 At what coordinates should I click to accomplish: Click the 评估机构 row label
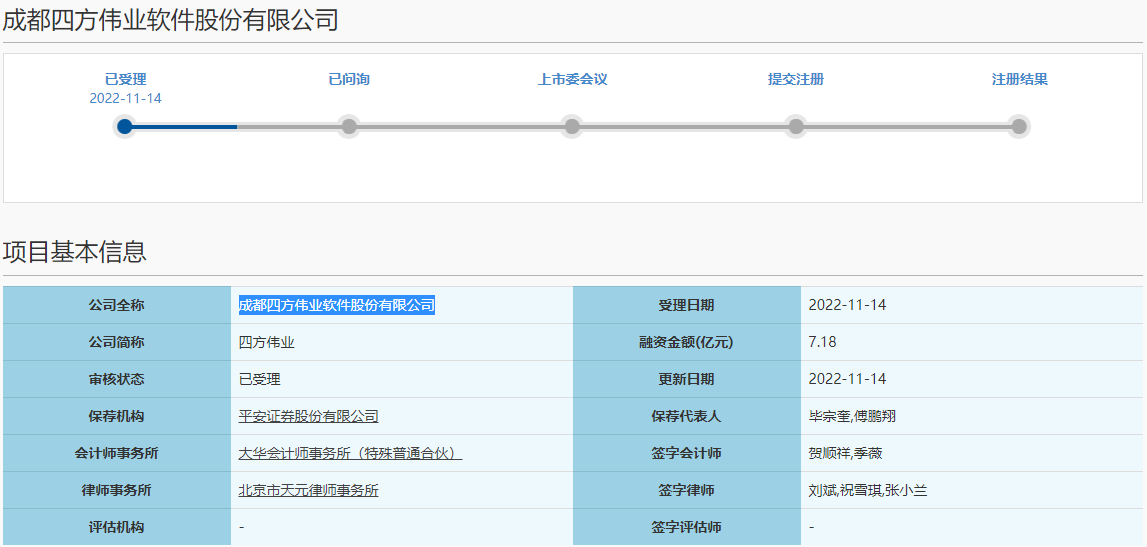pyautogui.click(x=116, y=528)
